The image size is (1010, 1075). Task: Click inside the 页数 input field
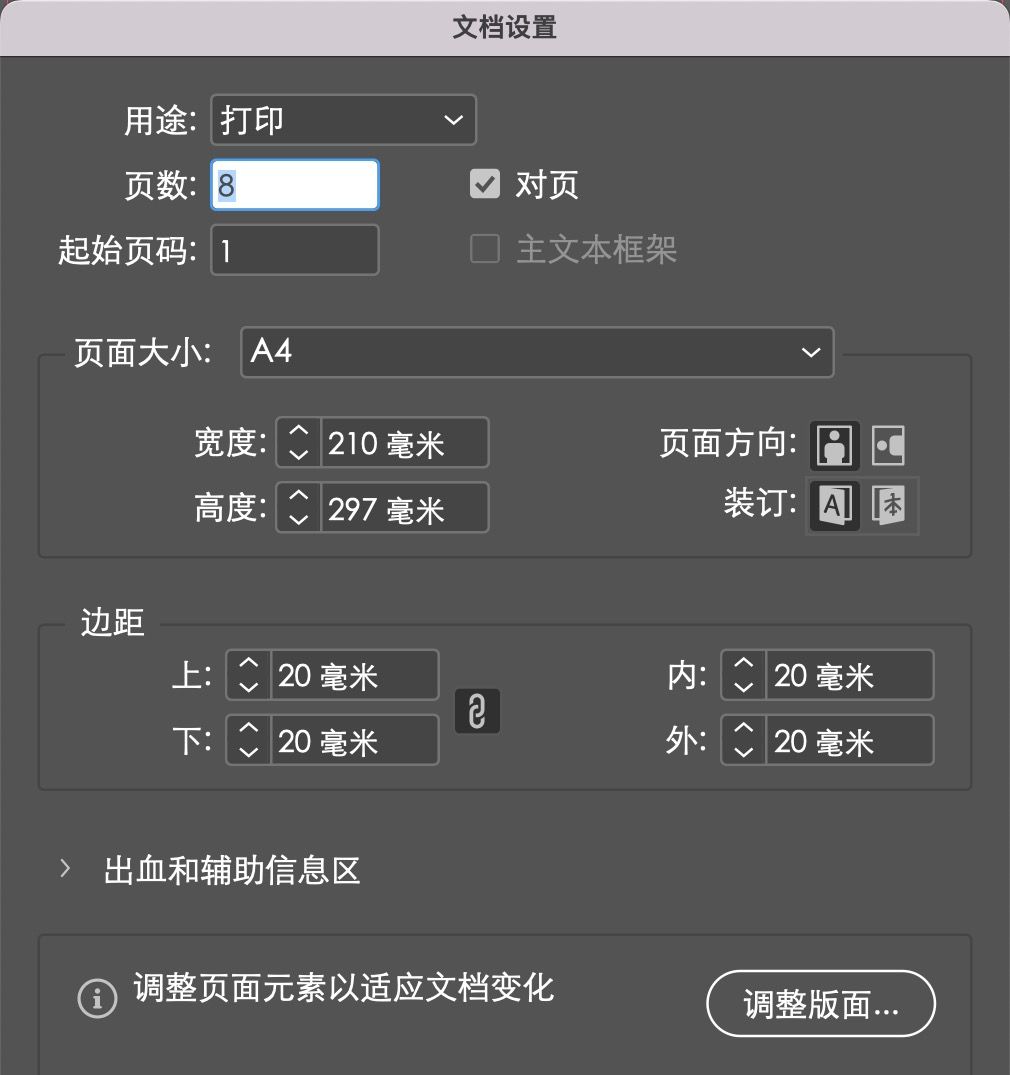tap(295, 184)
